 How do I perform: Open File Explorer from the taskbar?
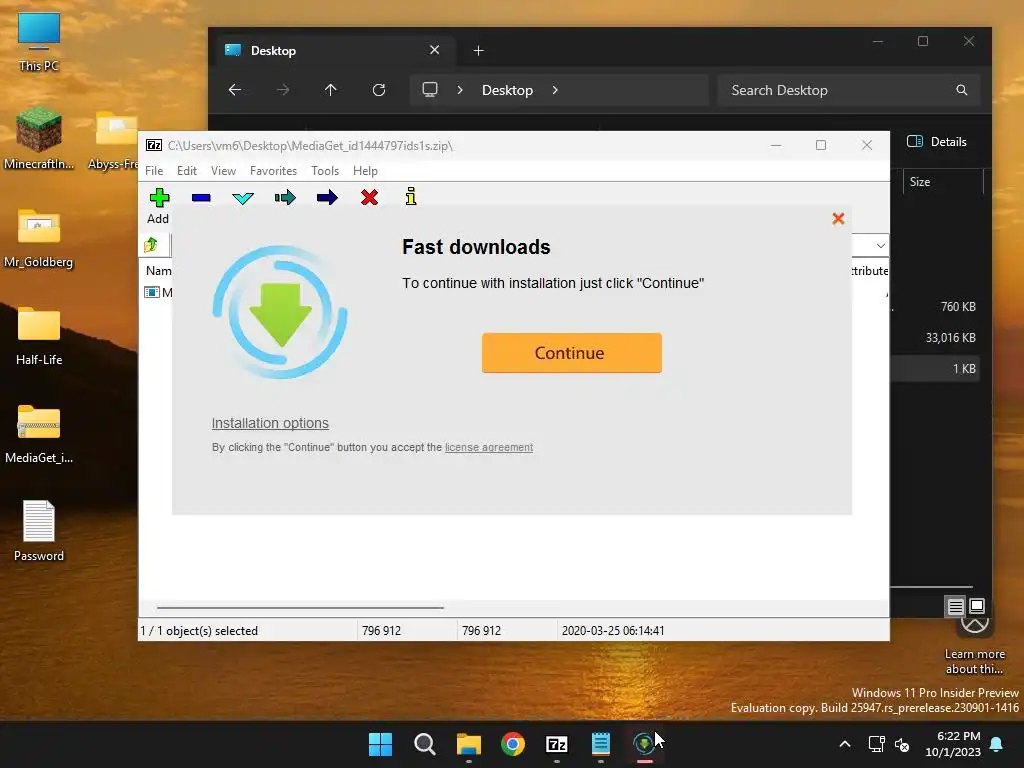tap(469, 744)
